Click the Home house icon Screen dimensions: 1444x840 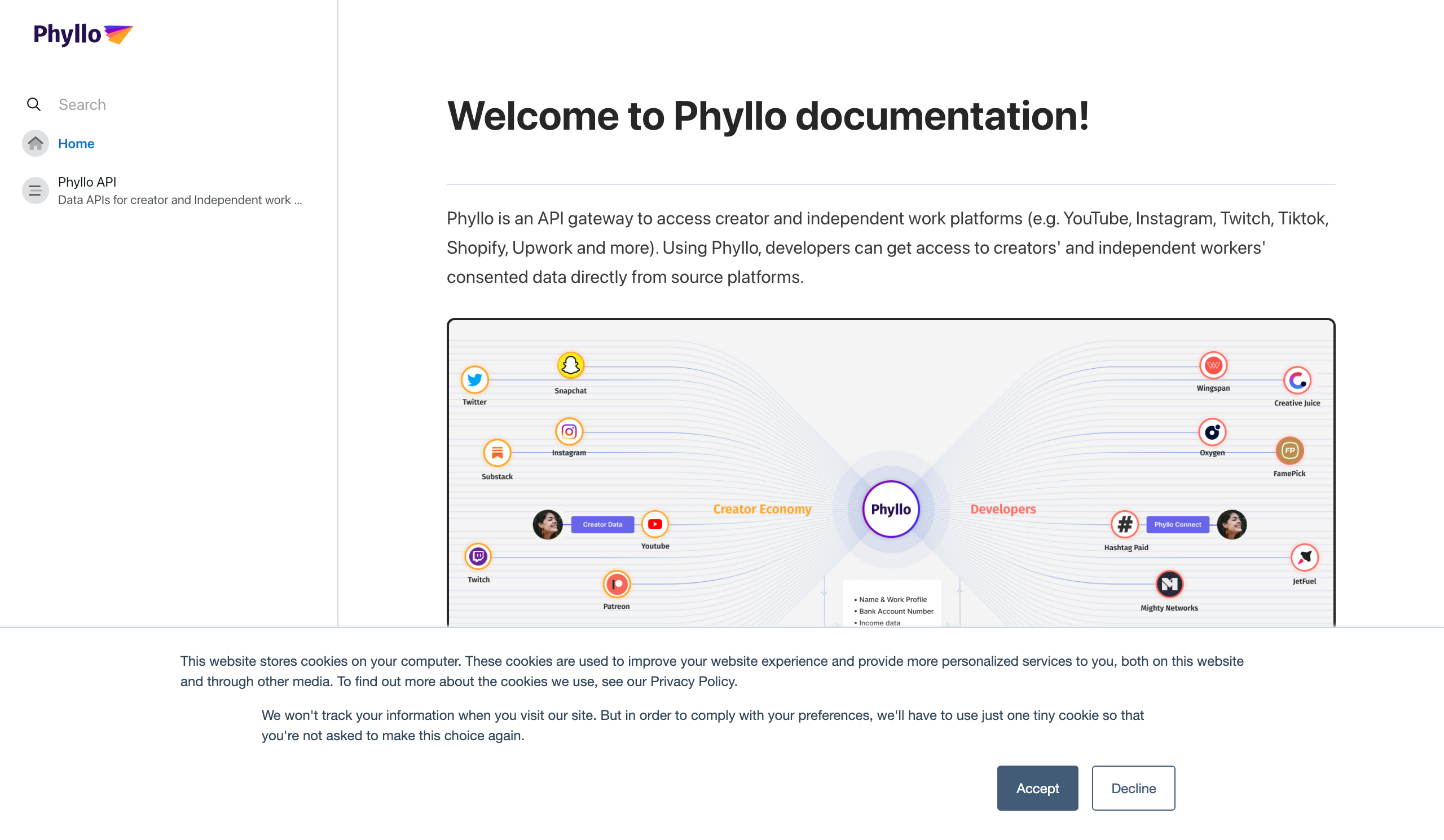tap(36, 144)
